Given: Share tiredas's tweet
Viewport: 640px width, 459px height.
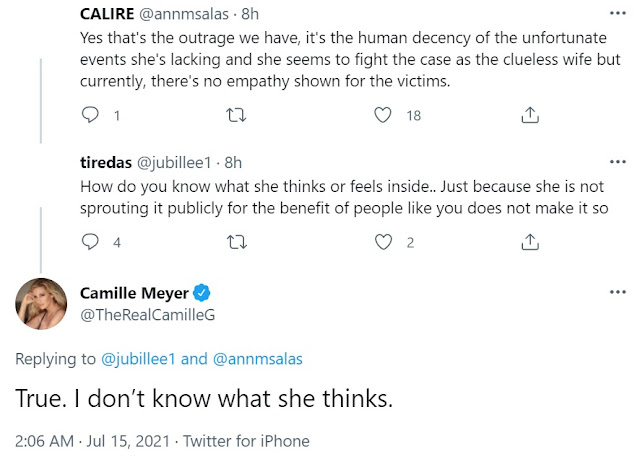Looking at the screenshot, I should tap(531, 241).
